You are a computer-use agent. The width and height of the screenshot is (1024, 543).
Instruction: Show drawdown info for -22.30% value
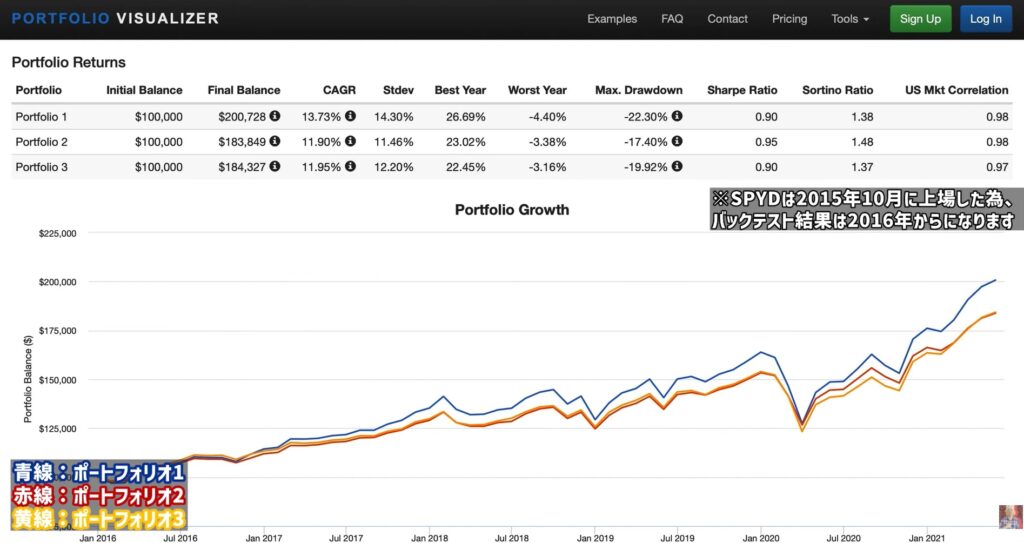coord(677,116)
